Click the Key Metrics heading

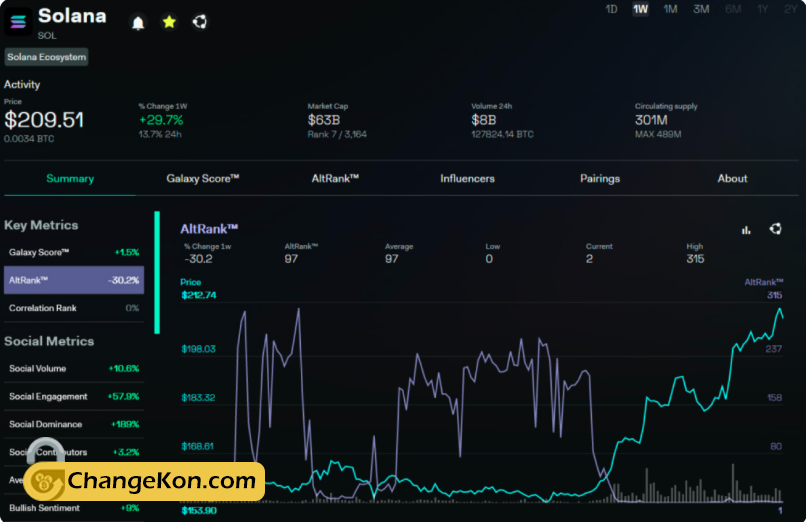[x=41, y=225]
